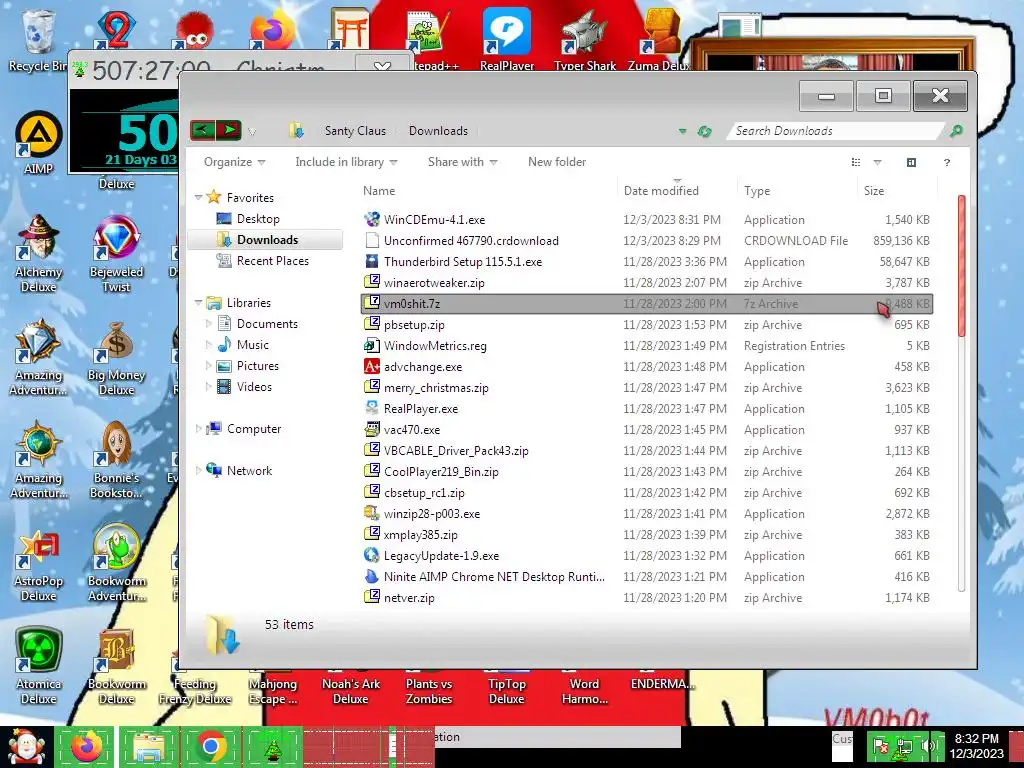Collapse the Libraries tree group
This screenshot has width=1024, height=768.
click(199, 302)
